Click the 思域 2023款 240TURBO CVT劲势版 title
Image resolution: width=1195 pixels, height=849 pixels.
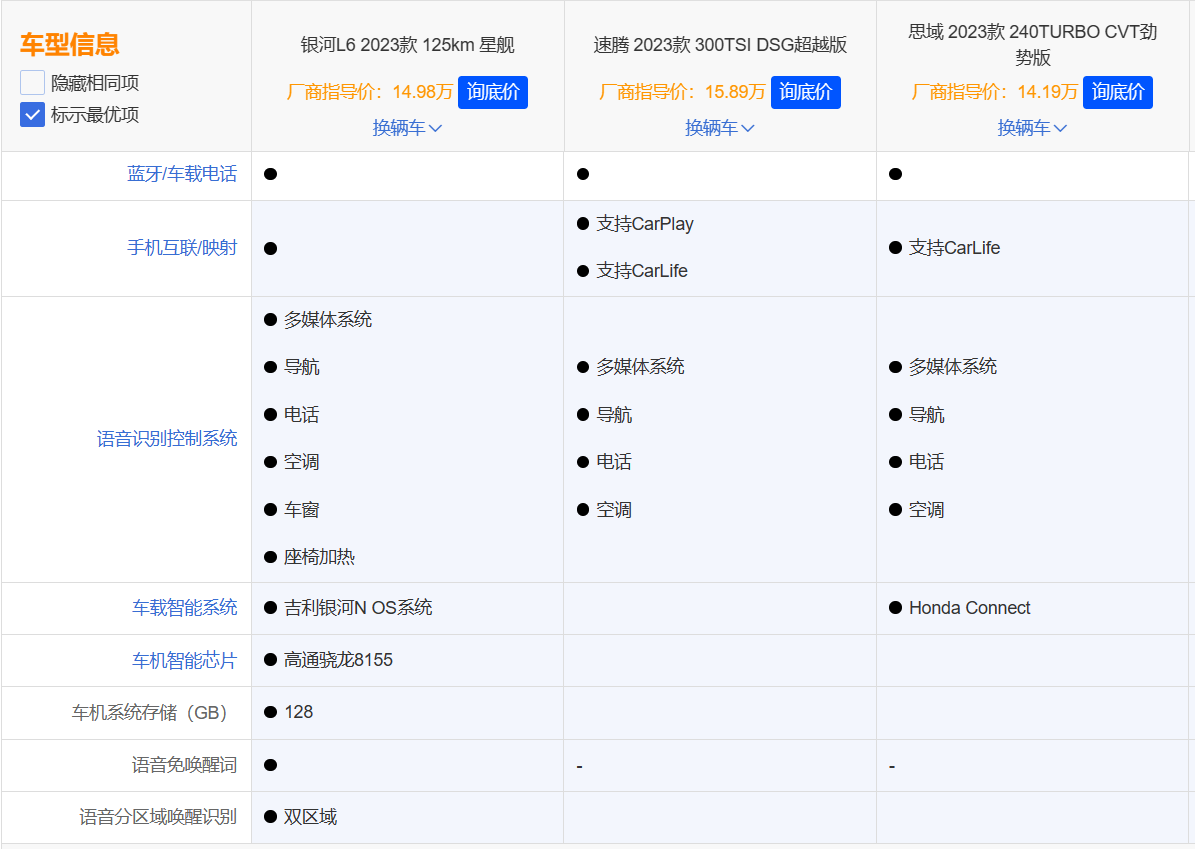(x=1032, y=44)
